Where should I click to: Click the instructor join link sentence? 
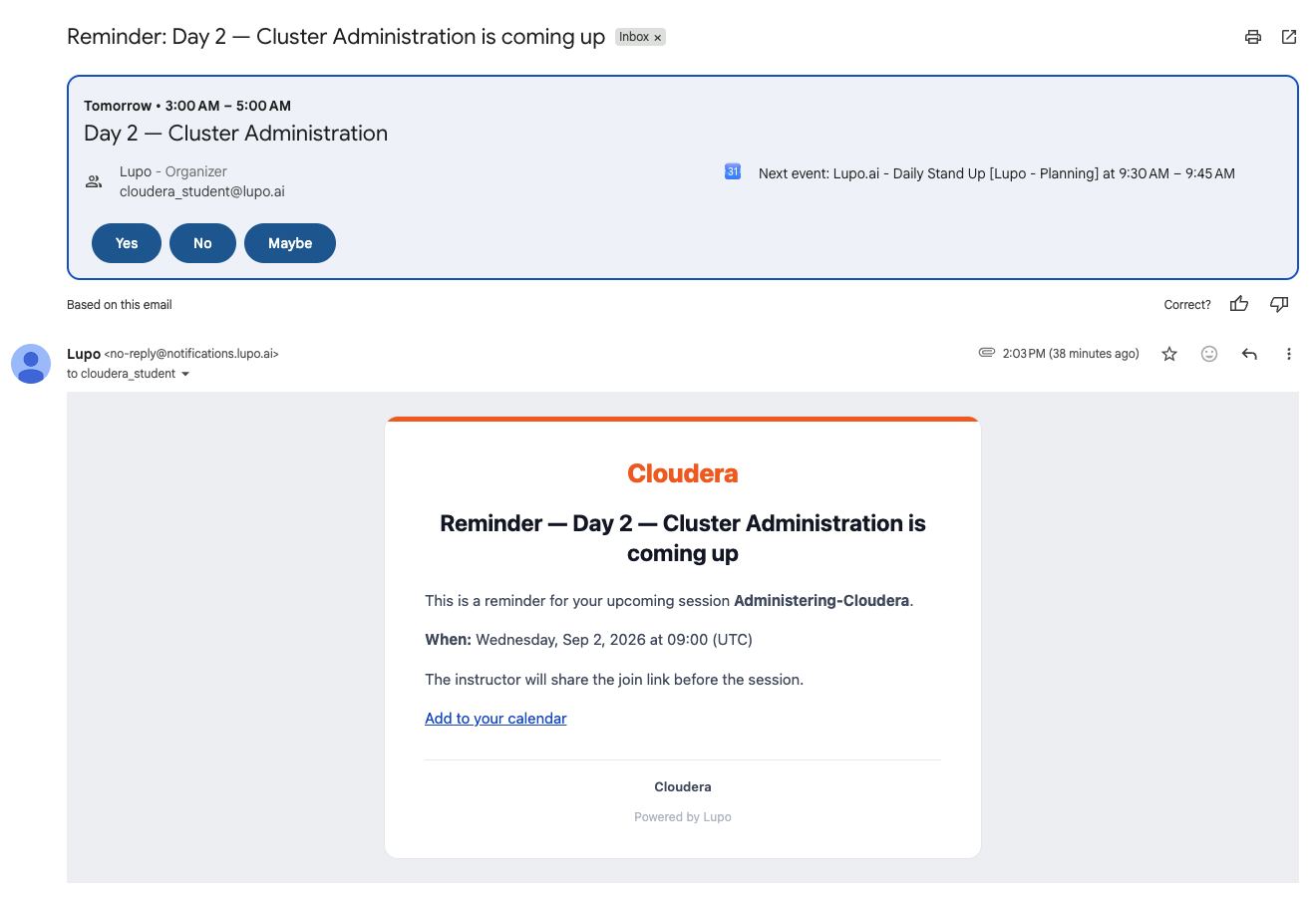[x=614, y=680]
